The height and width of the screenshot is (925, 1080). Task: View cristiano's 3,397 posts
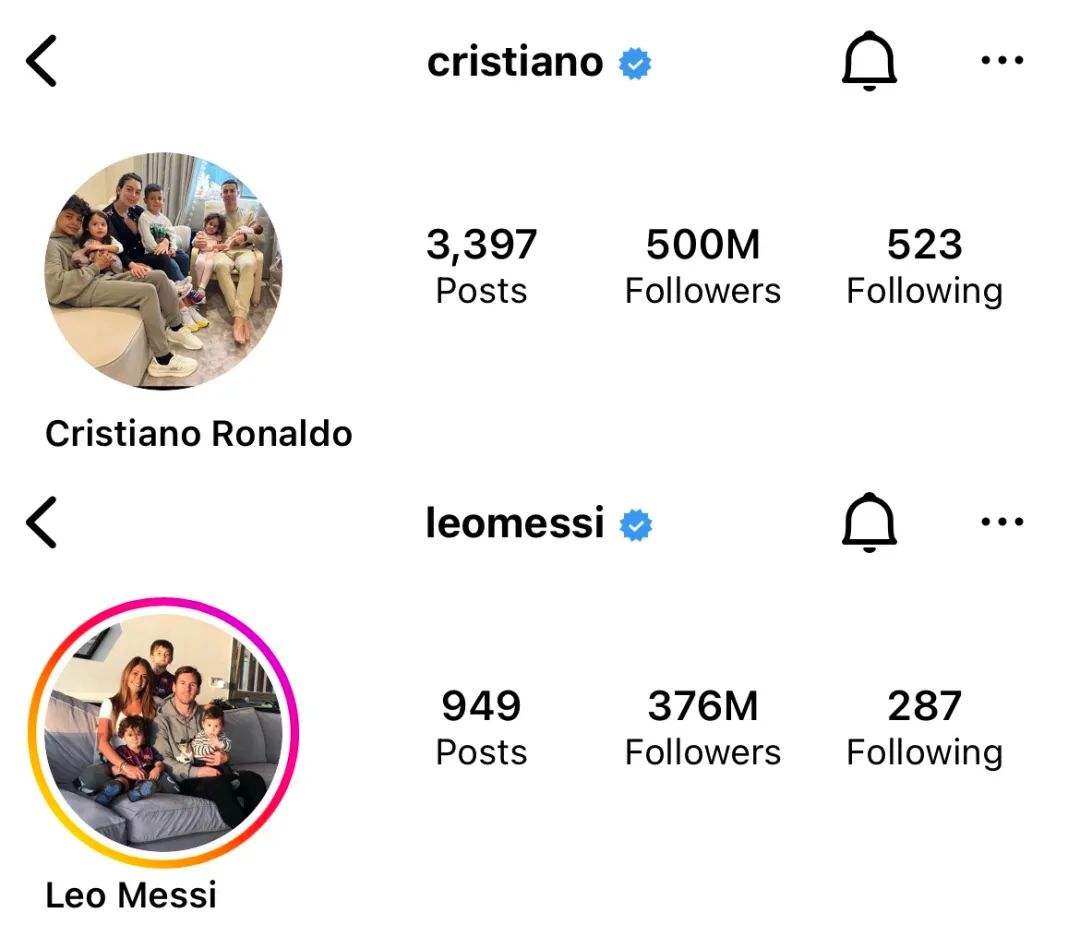tap(481, 266)
